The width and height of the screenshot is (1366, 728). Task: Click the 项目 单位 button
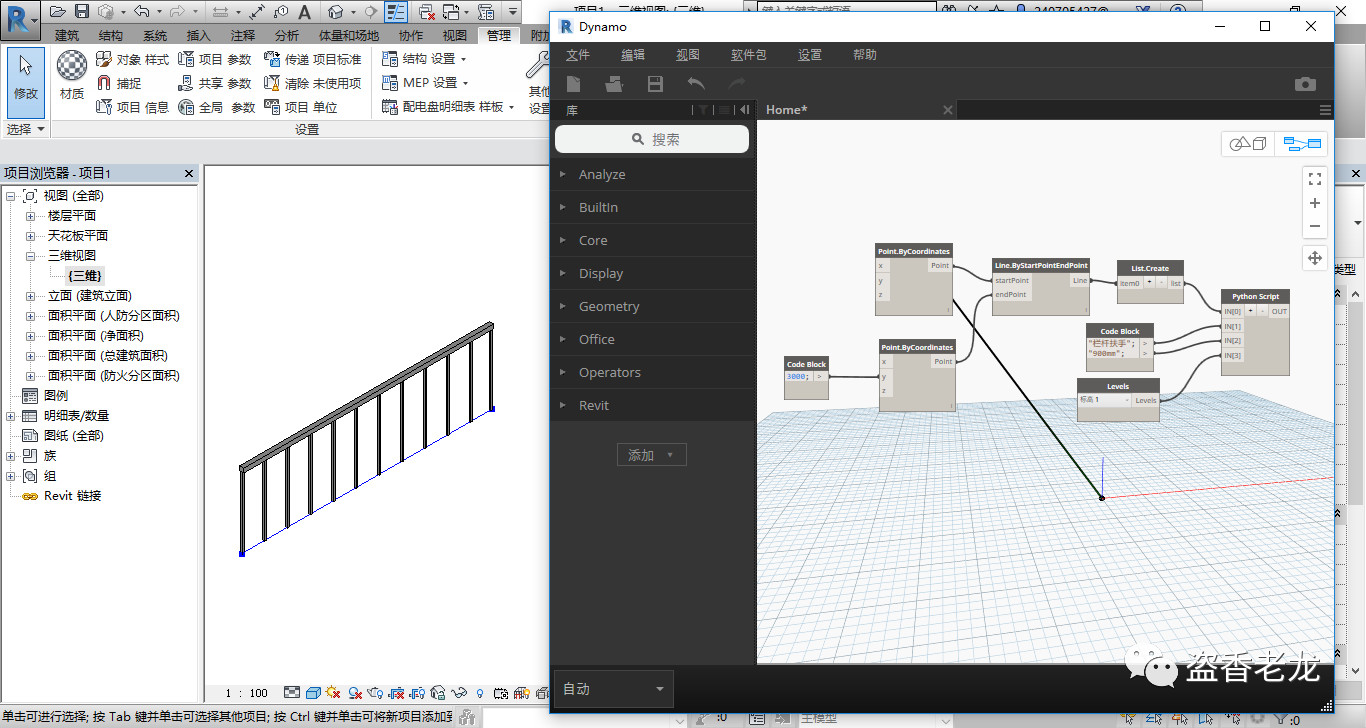(x=300, y=107)
